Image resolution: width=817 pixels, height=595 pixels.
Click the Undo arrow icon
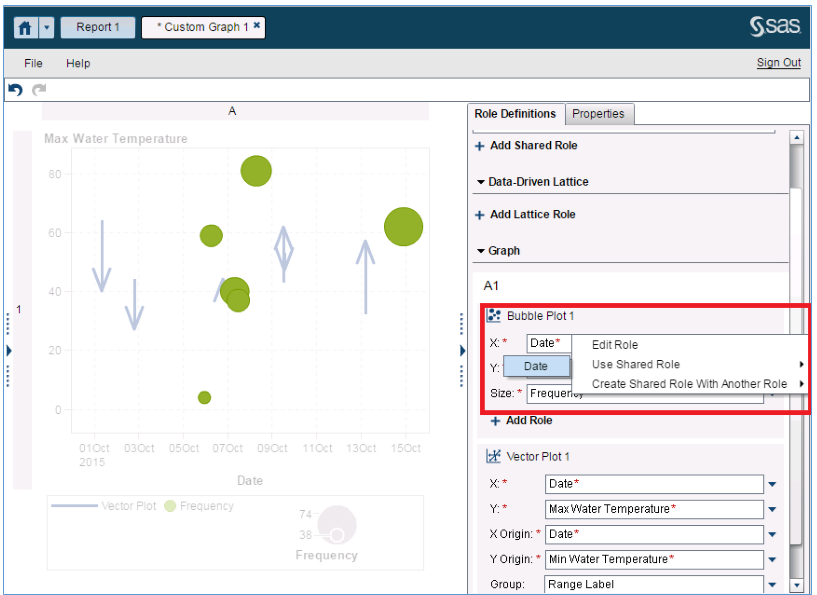[x=16, y=90]
